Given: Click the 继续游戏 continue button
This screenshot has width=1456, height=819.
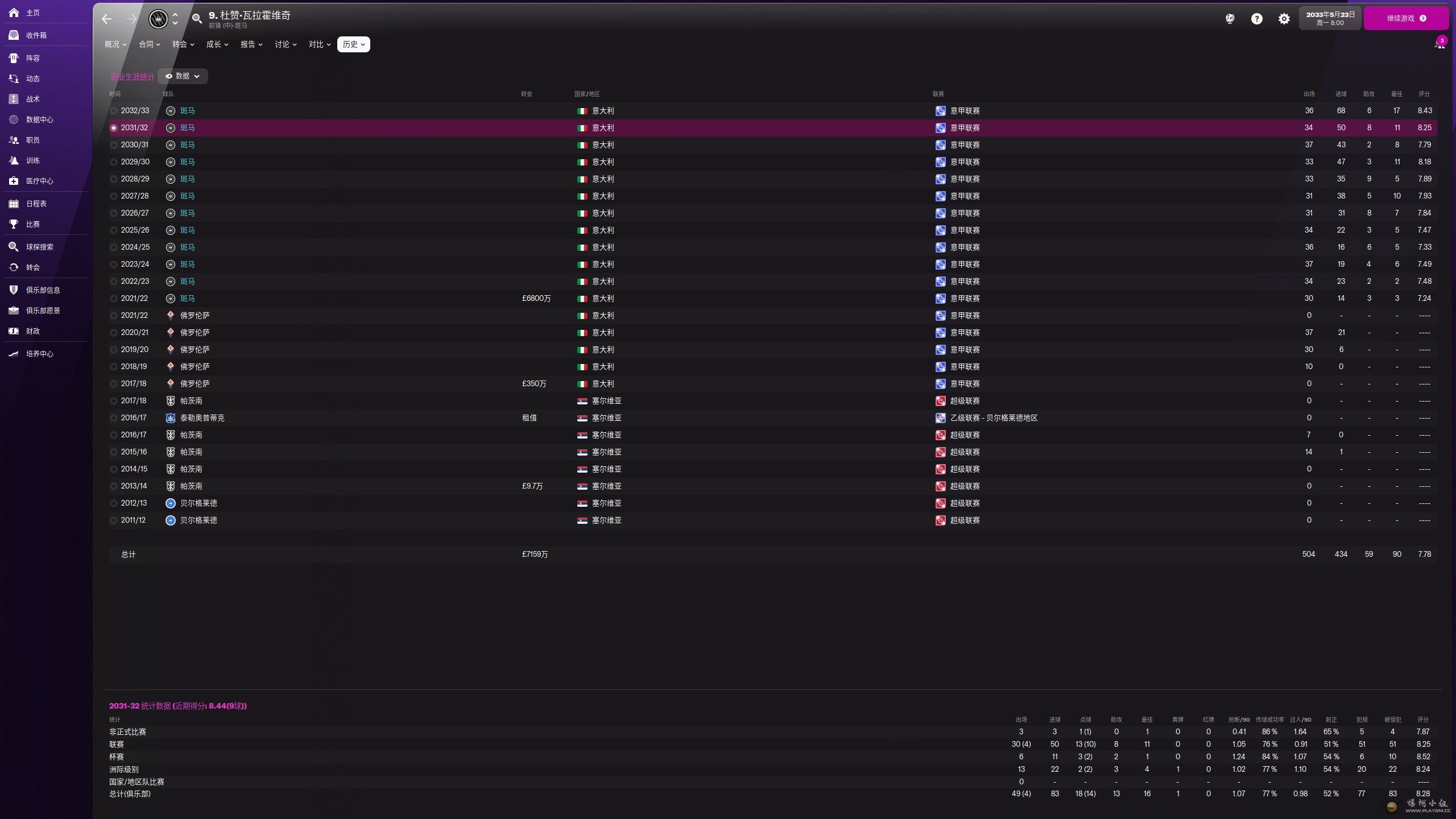Looking at the screenshot, I should [1405, 18].
